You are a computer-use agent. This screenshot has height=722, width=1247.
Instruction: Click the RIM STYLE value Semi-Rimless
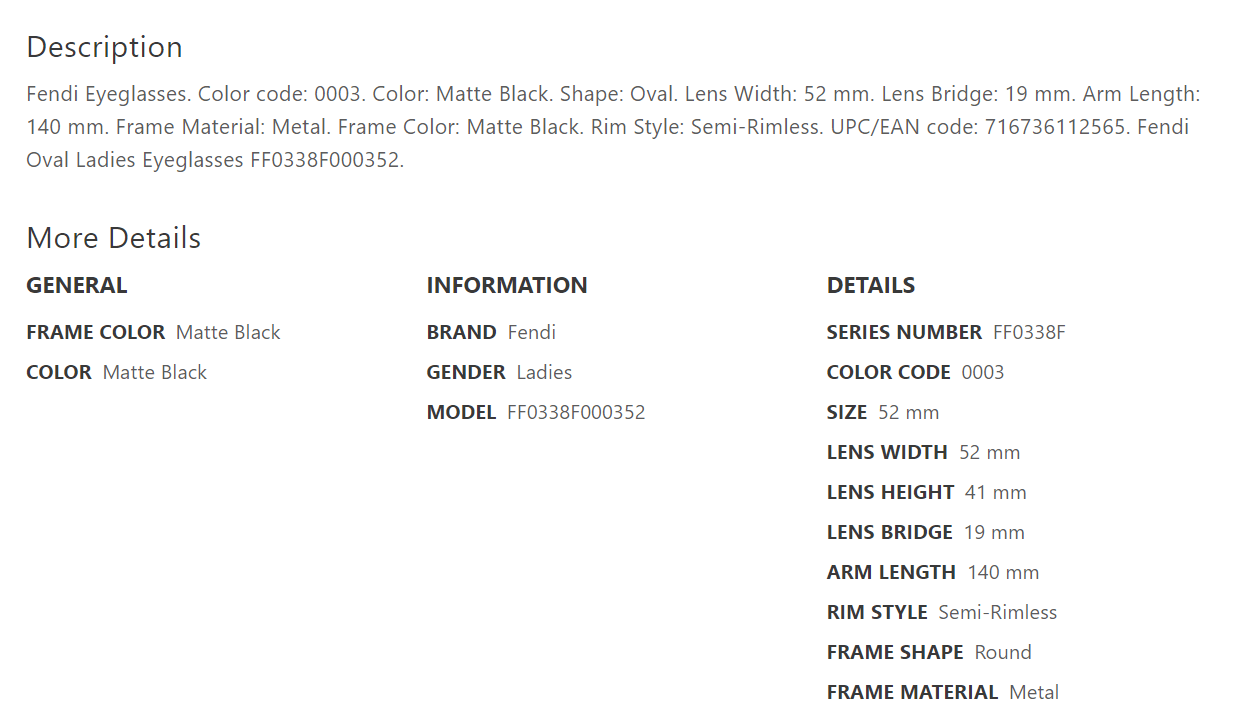997,612
